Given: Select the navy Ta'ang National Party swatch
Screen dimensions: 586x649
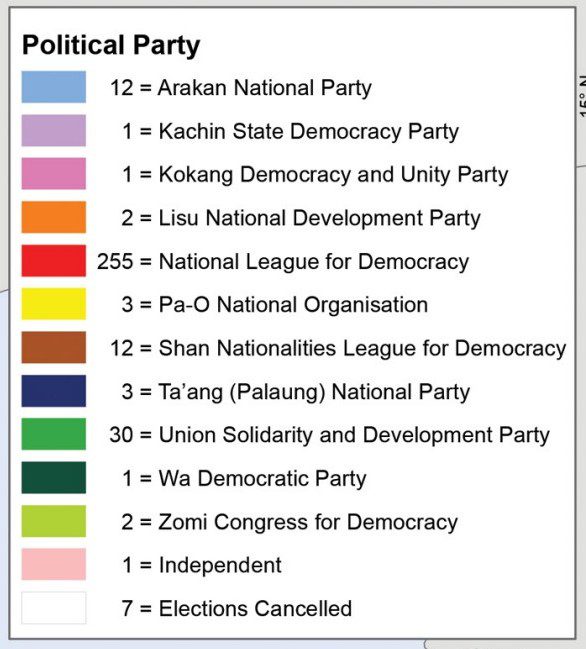Looking at the screenshot, I should click(54, 391).
